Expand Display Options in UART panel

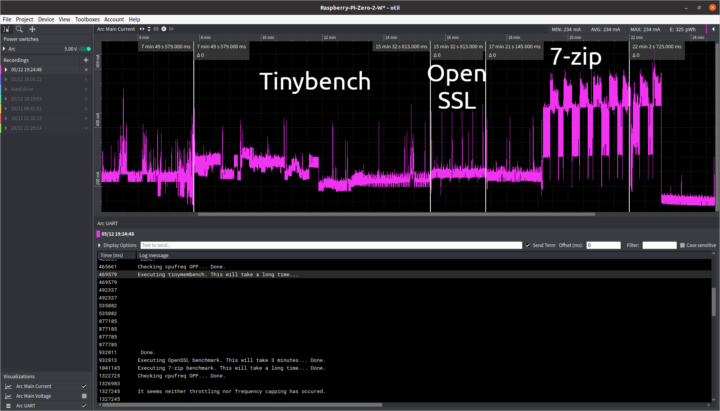tap(100, 245)
